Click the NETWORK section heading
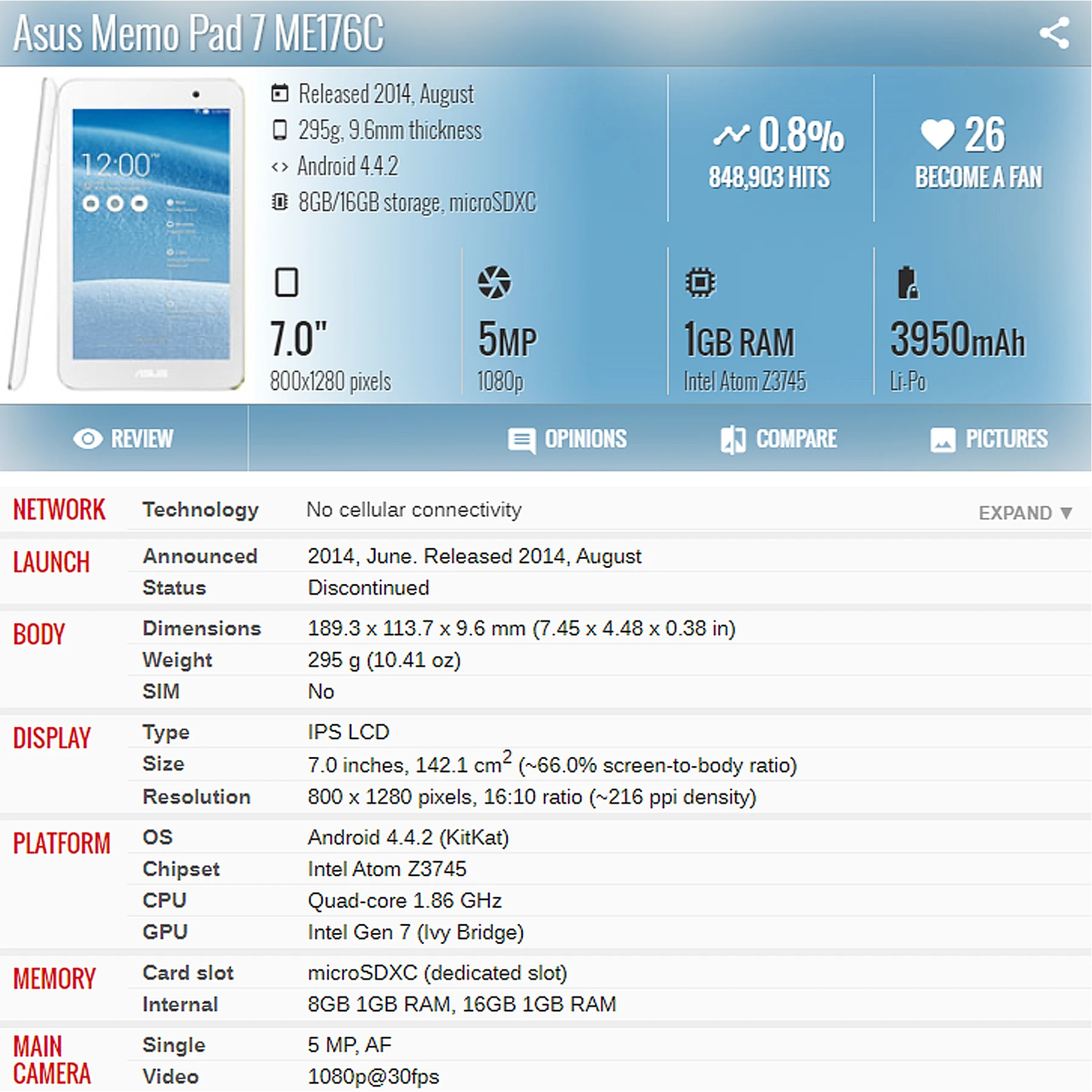Image resolution: width=1092 pixels, height=1092 pixels. 59,510
